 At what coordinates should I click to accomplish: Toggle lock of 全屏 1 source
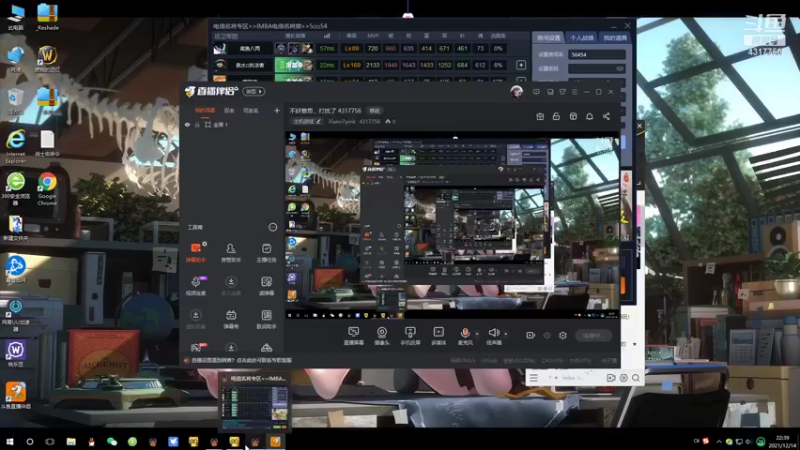197,124
